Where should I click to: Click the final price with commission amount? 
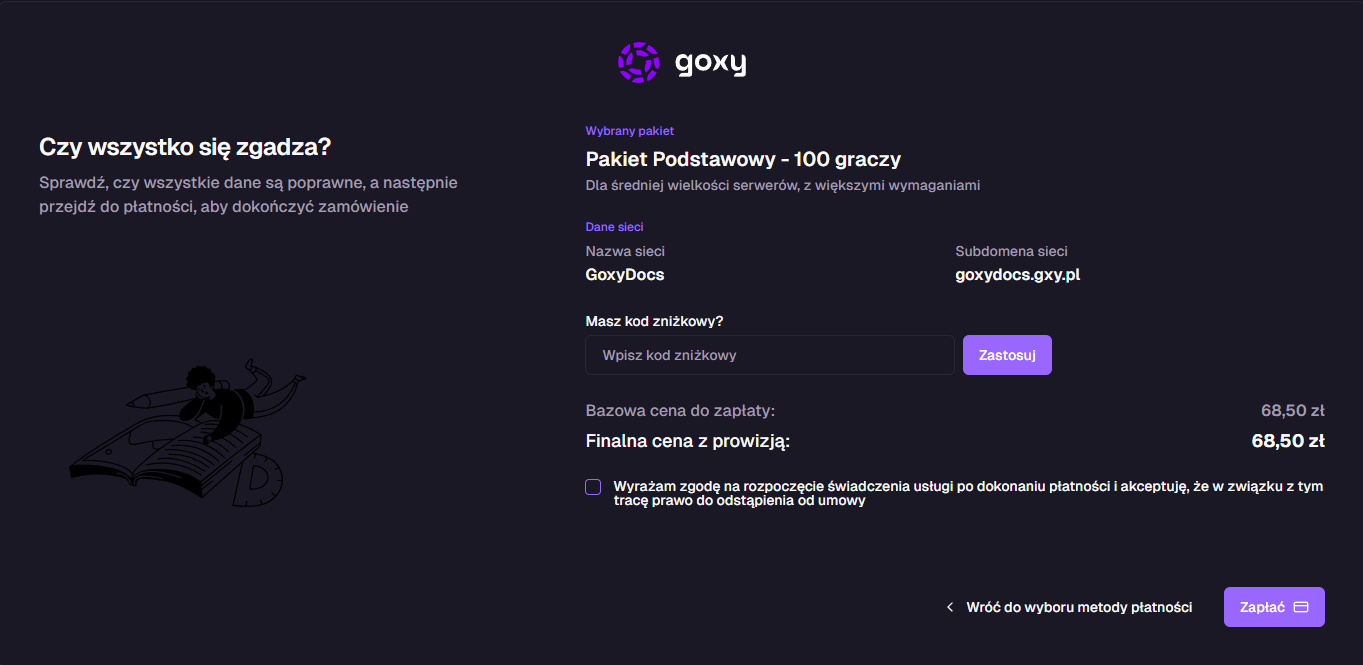(x=1288, y=441)
